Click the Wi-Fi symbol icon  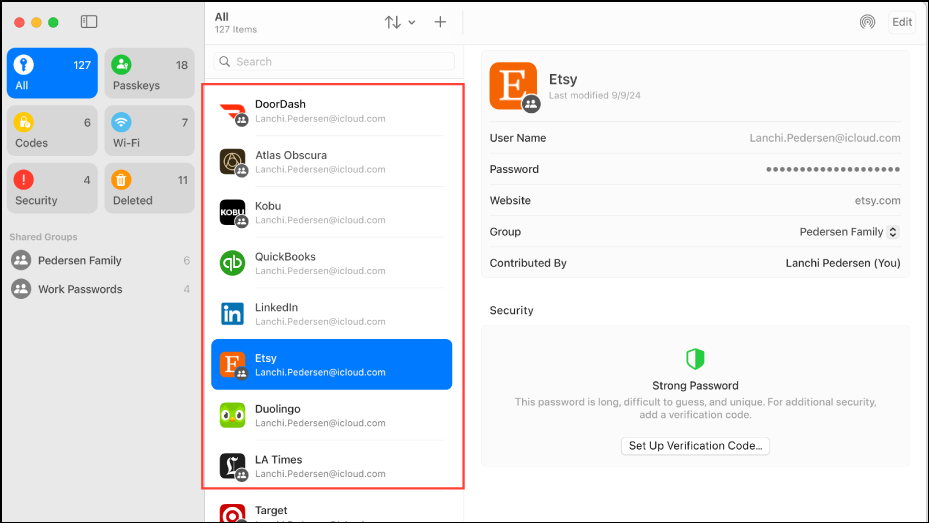click(x=121, y=122)
